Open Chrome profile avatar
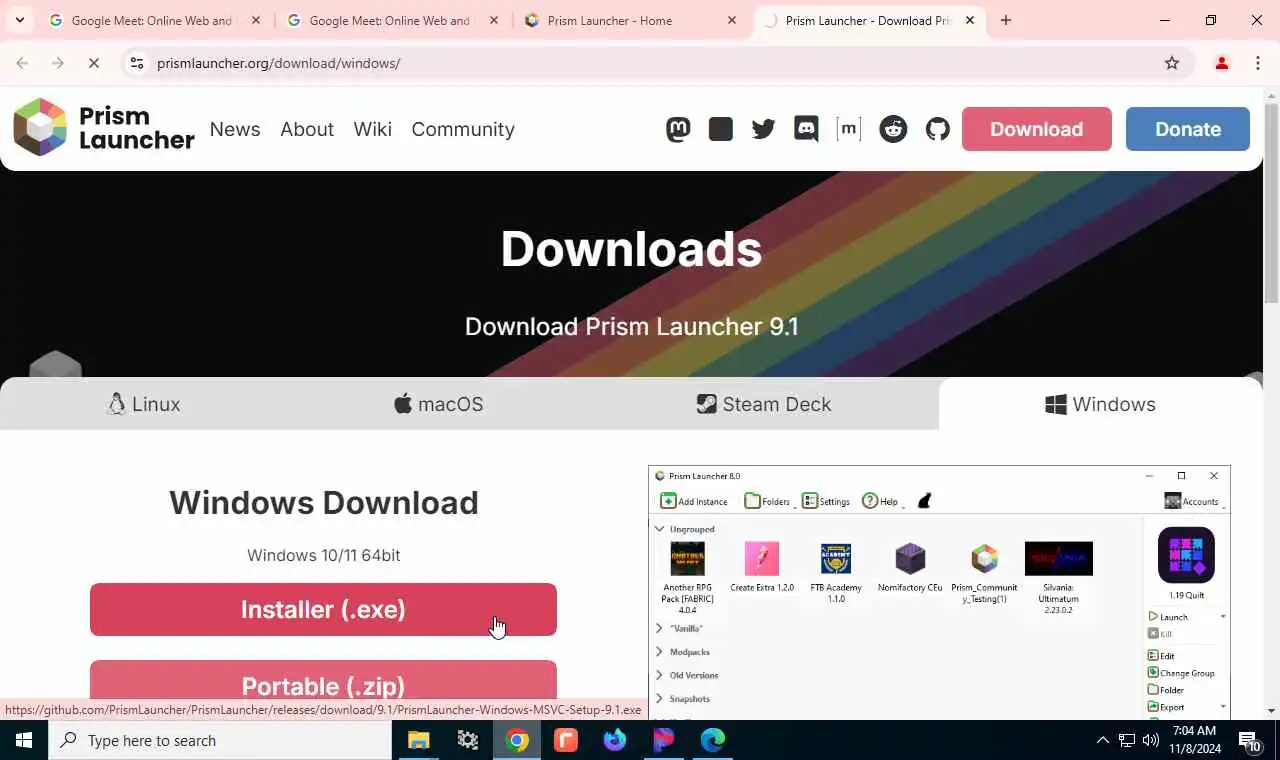The width and height of the screenshot is (1280, 760). tap(1221, 63)
